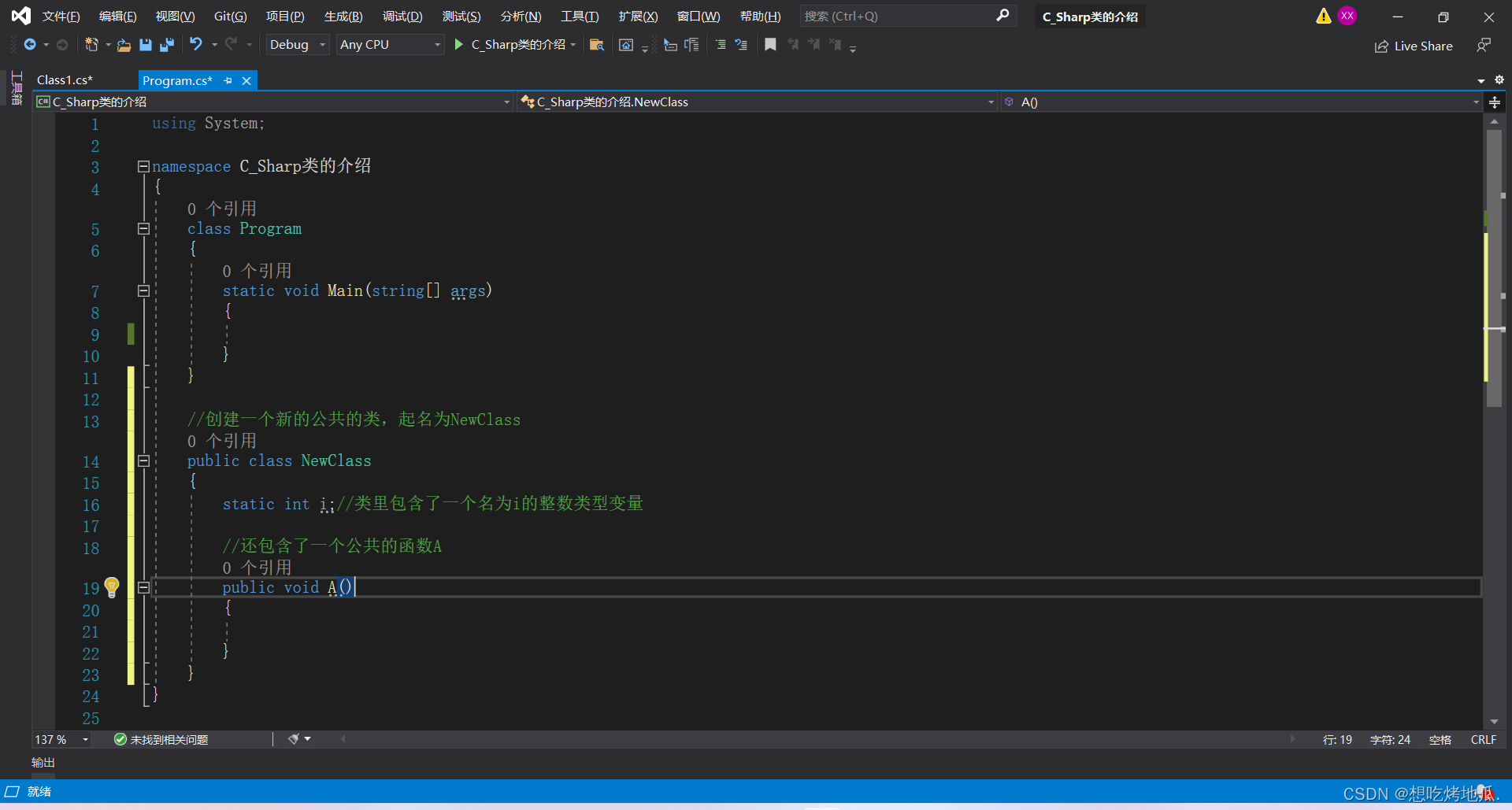Open the XX account avatar
1512x810 pixels.
coord(1347,16)
